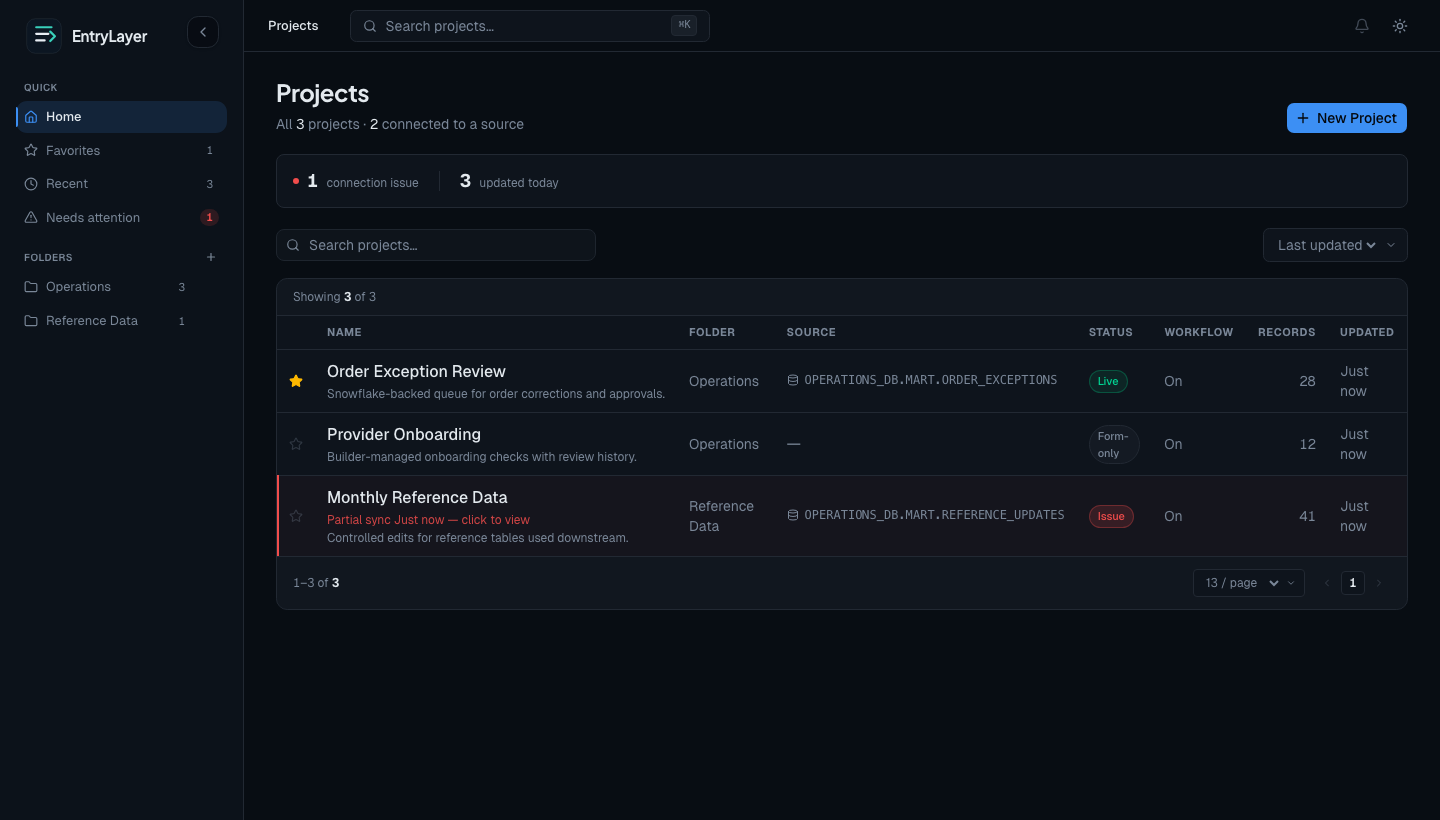Image resolution: width=1440 pixels, height=820 pixels.
Task: Open Recent in the sidebar
Action: click(122, 184)
